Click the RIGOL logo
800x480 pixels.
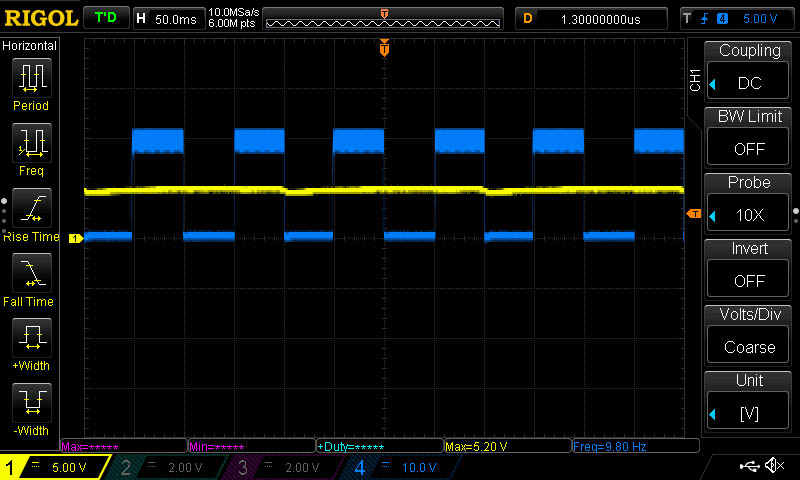tap(40, 18)
